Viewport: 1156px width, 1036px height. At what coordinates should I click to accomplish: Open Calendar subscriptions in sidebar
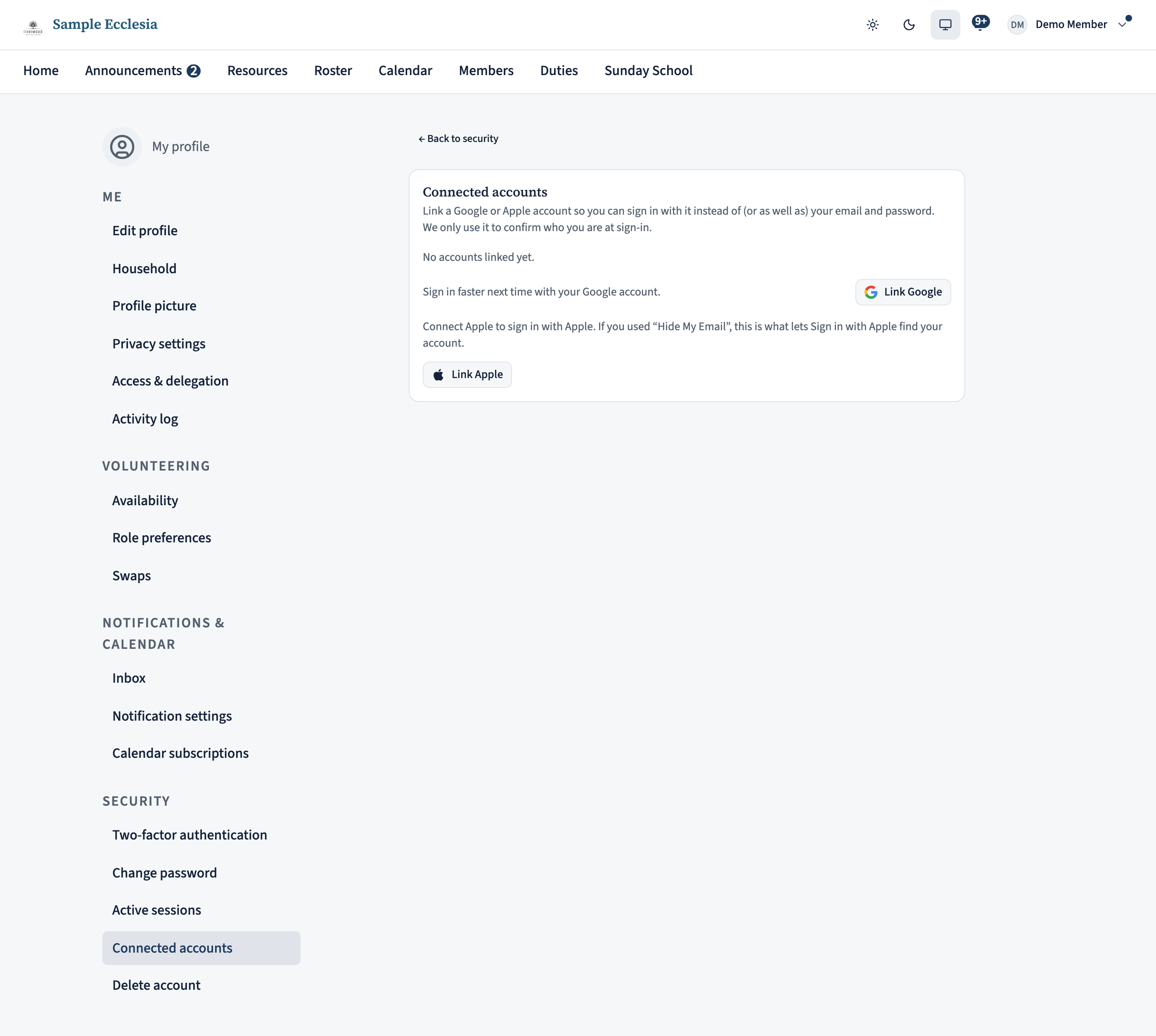point(201,753)
